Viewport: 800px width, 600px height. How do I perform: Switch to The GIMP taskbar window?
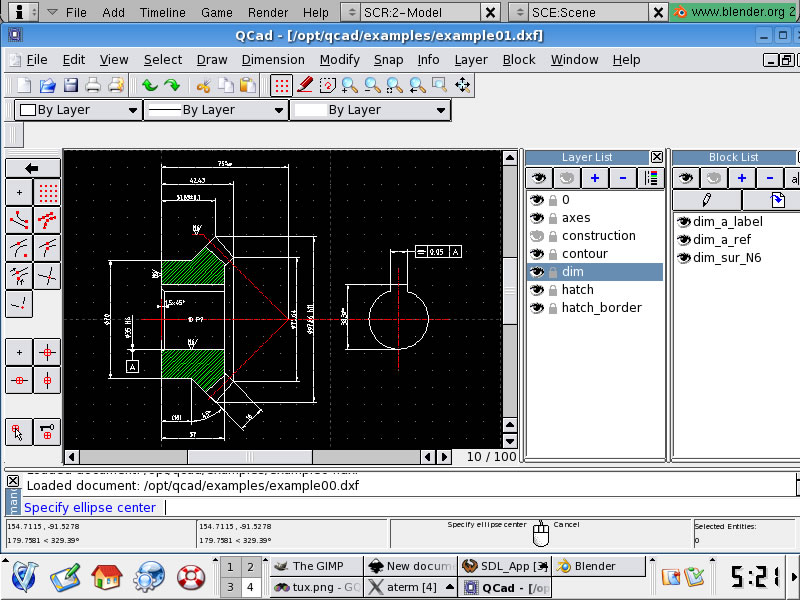point(309,566)
